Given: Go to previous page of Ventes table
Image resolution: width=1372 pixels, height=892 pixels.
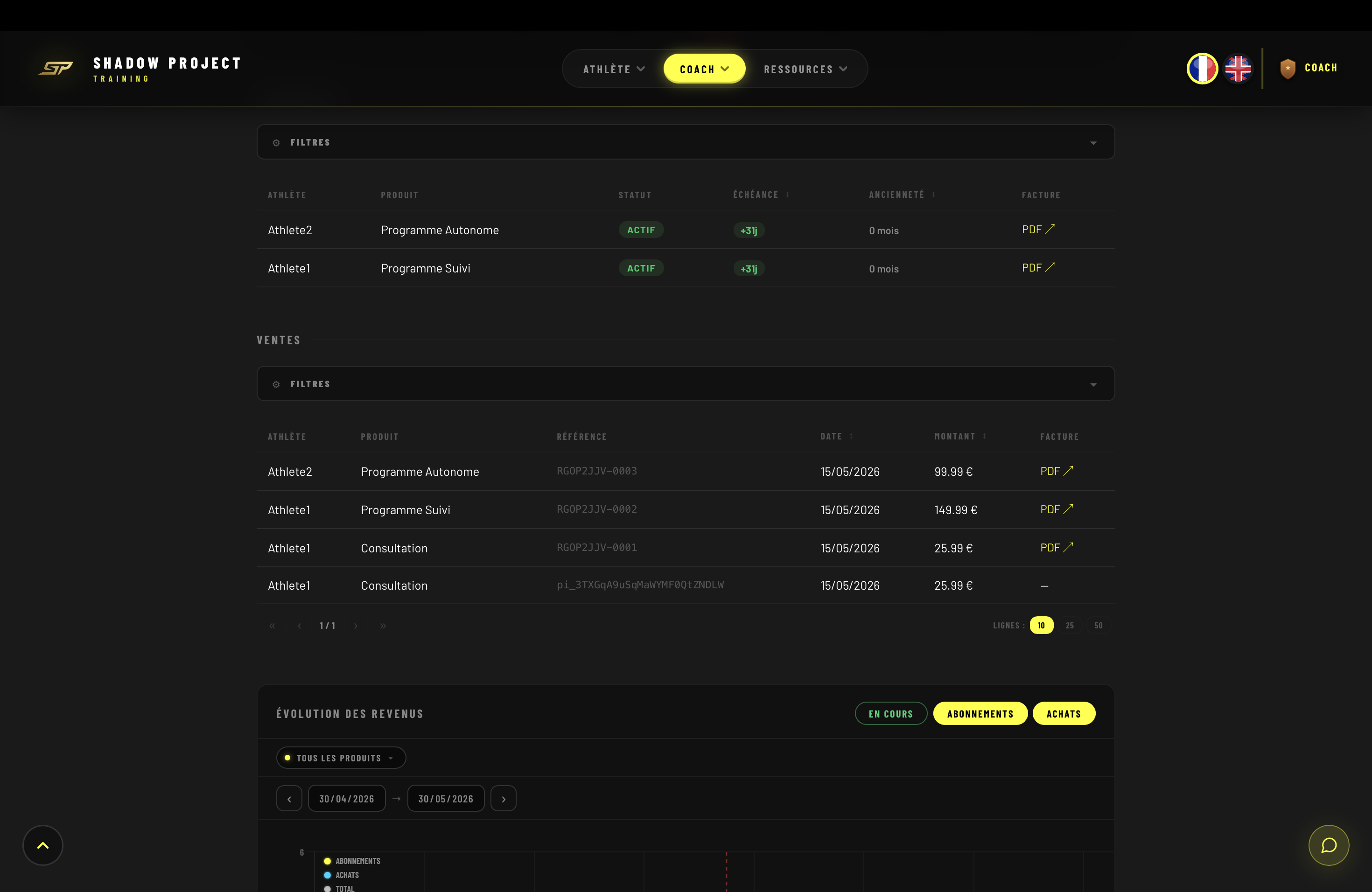Looking at the screenshot, I should point(299,626).
